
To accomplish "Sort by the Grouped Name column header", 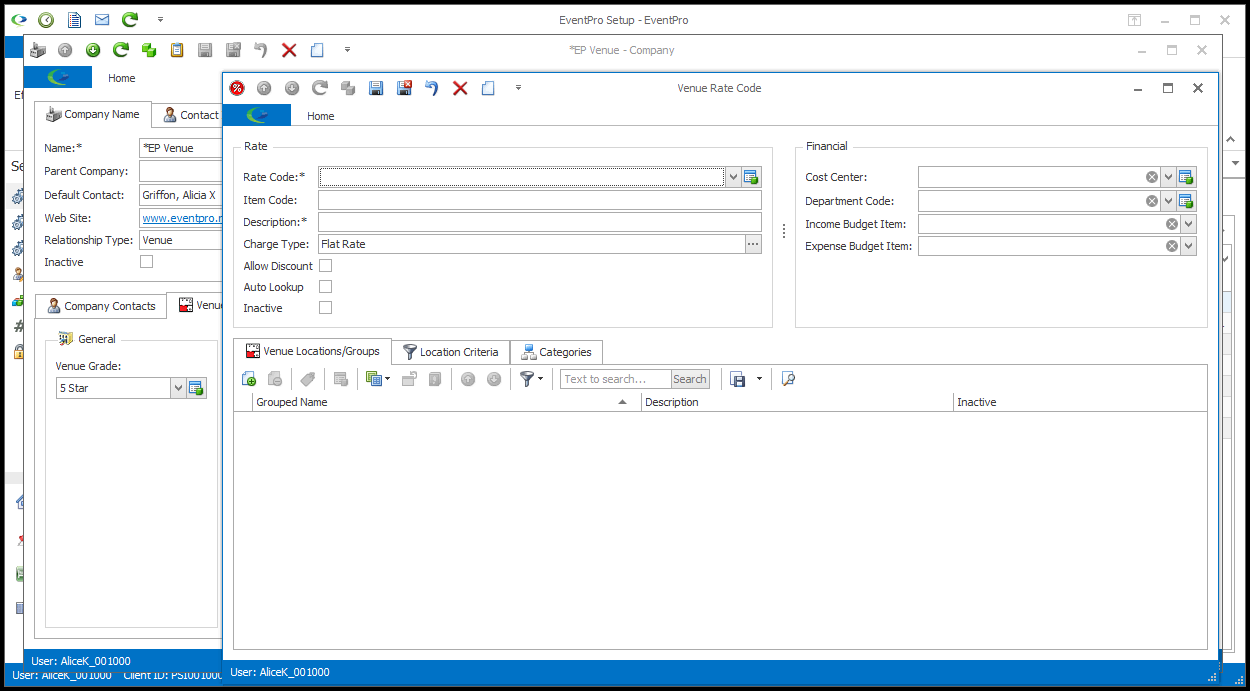I will [444, 402].
